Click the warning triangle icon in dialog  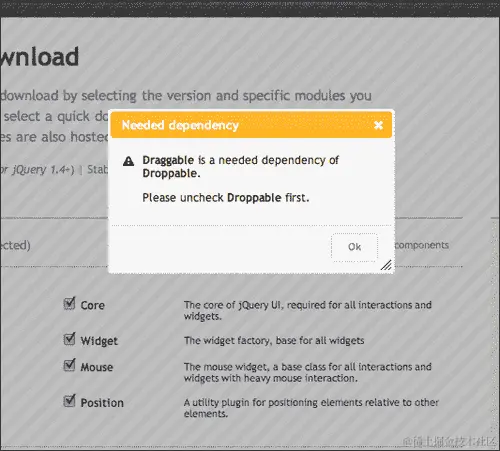point(128,161)
